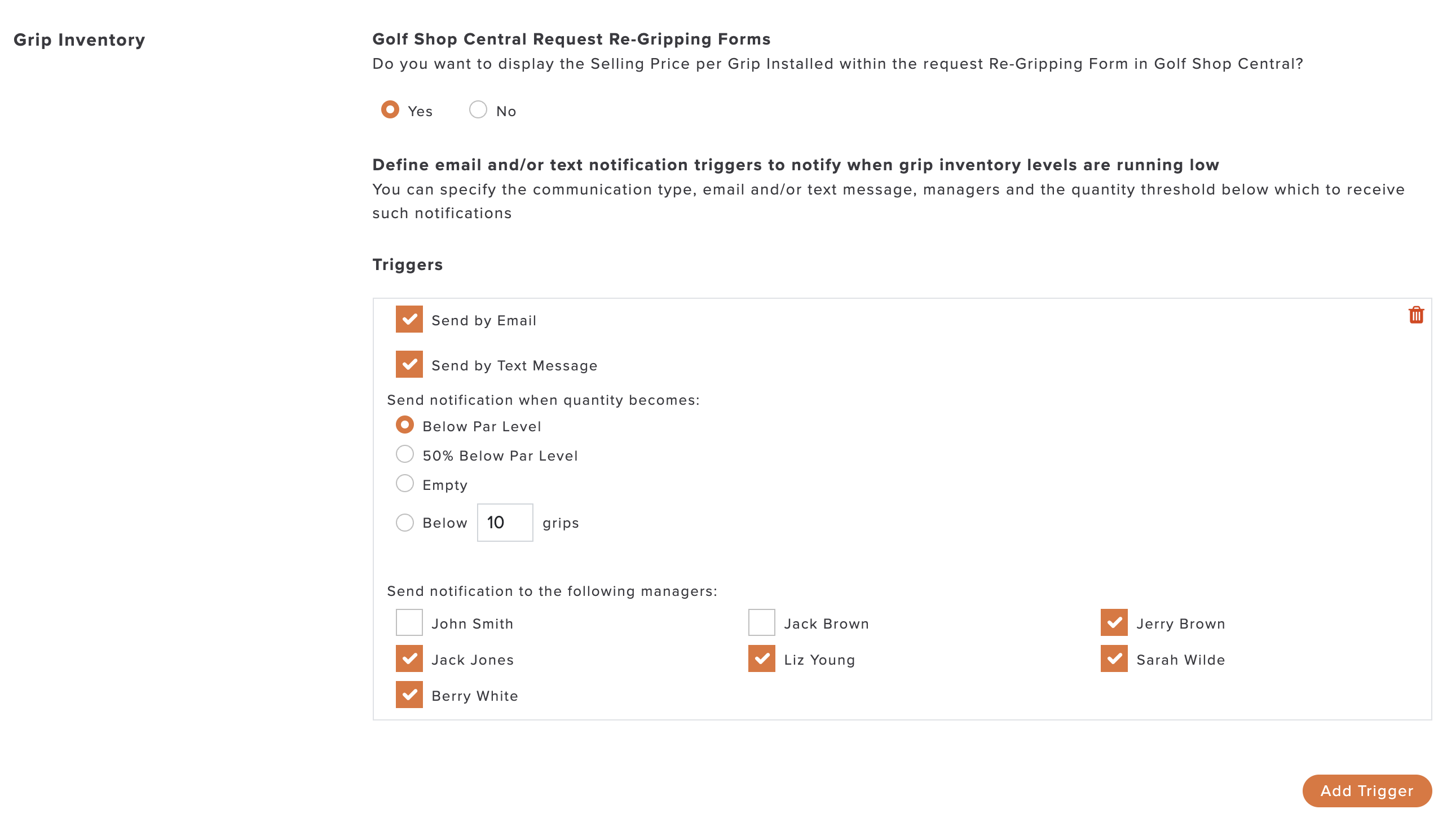The width and height of the screenshot is (1447, 840).
Task: Uncheck Send by Email checkbox
Action: click(x=409, y=319)
